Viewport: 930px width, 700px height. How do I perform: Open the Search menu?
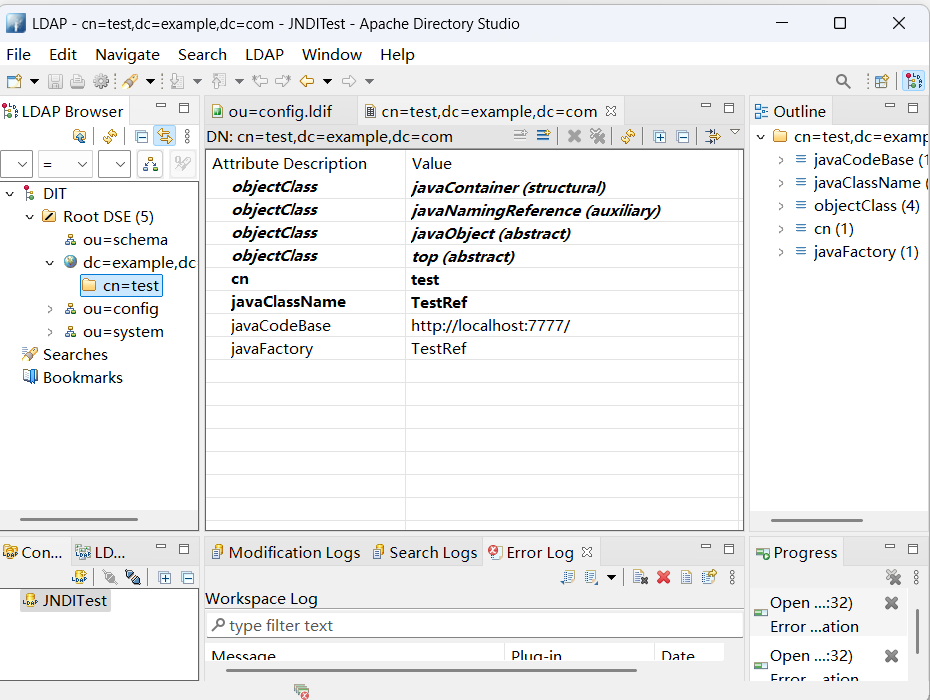coord(202,55)
